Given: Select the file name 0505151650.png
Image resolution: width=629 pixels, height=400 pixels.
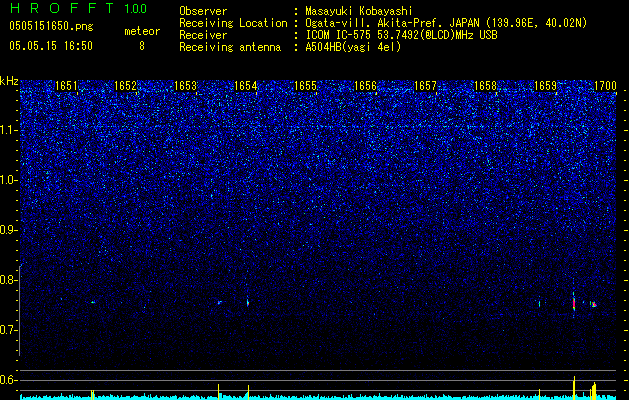Looking at the screenshot, I should (x=51, y=27).
